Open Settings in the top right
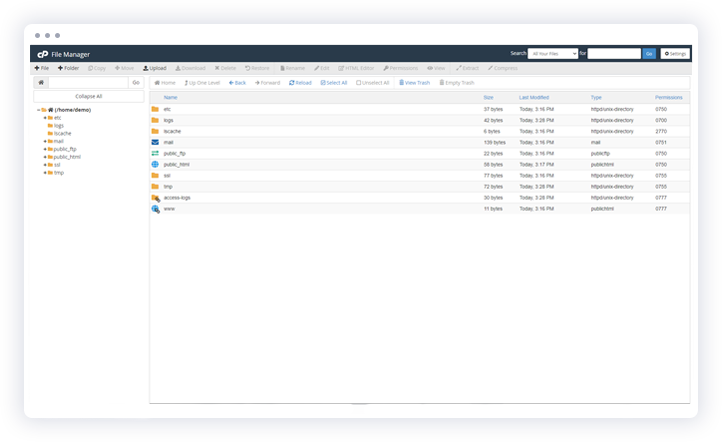The image size is (722, 442). coord(675,53)
